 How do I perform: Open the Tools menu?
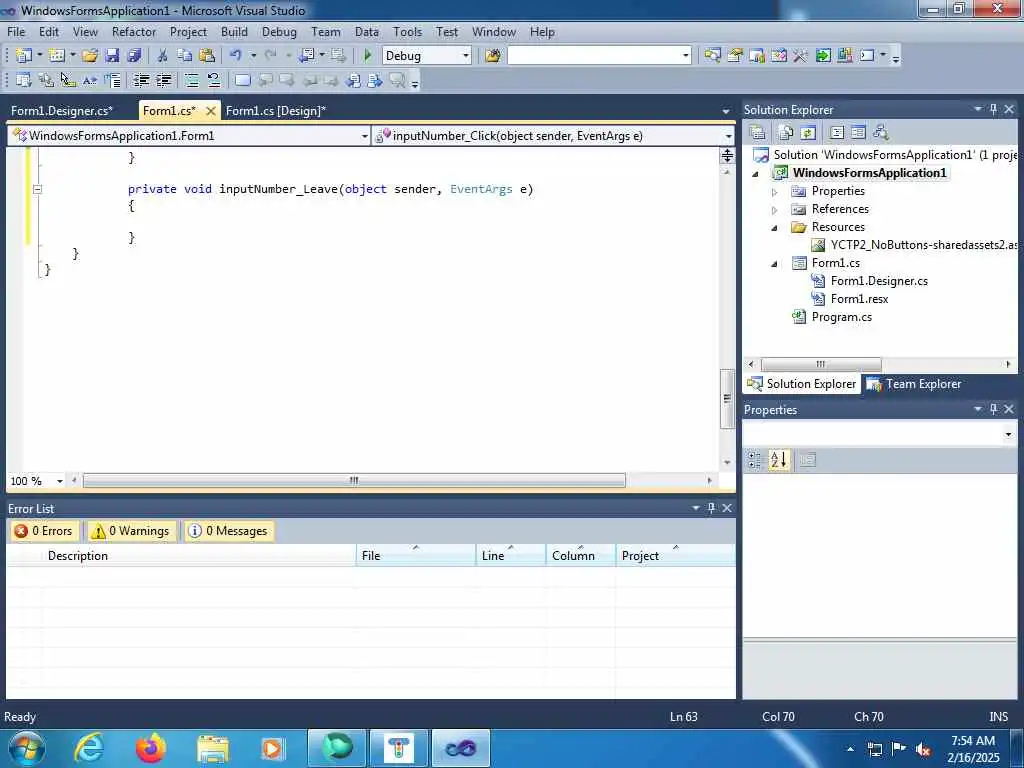point(408,32)
